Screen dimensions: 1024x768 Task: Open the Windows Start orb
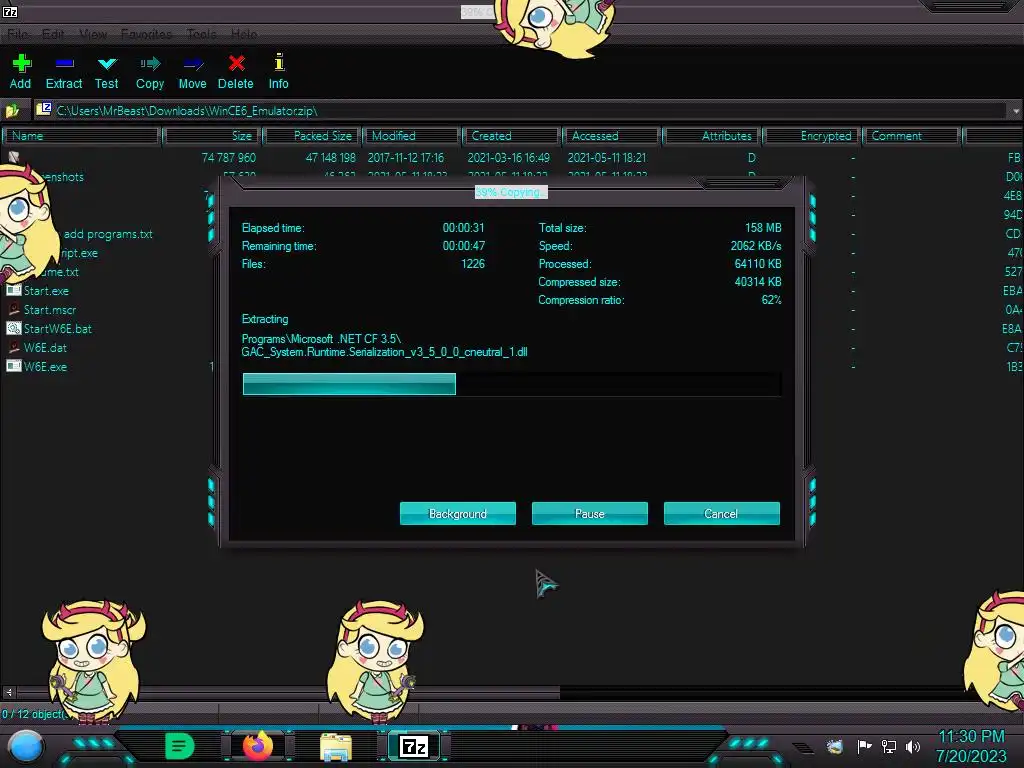pyautogui.click(x=26, y=746)
